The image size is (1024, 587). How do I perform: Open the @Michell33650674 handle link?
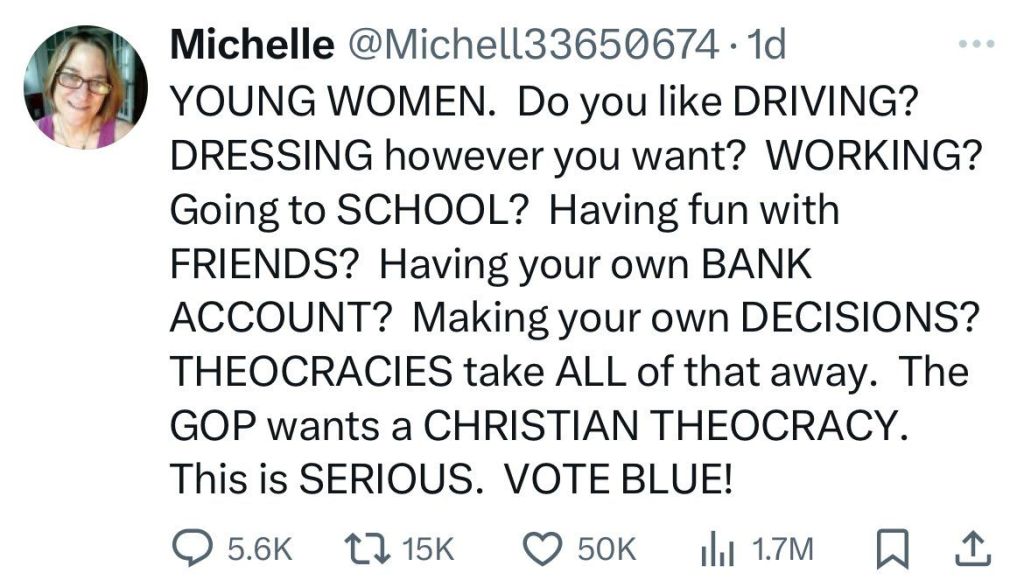(x=532, y=44)
